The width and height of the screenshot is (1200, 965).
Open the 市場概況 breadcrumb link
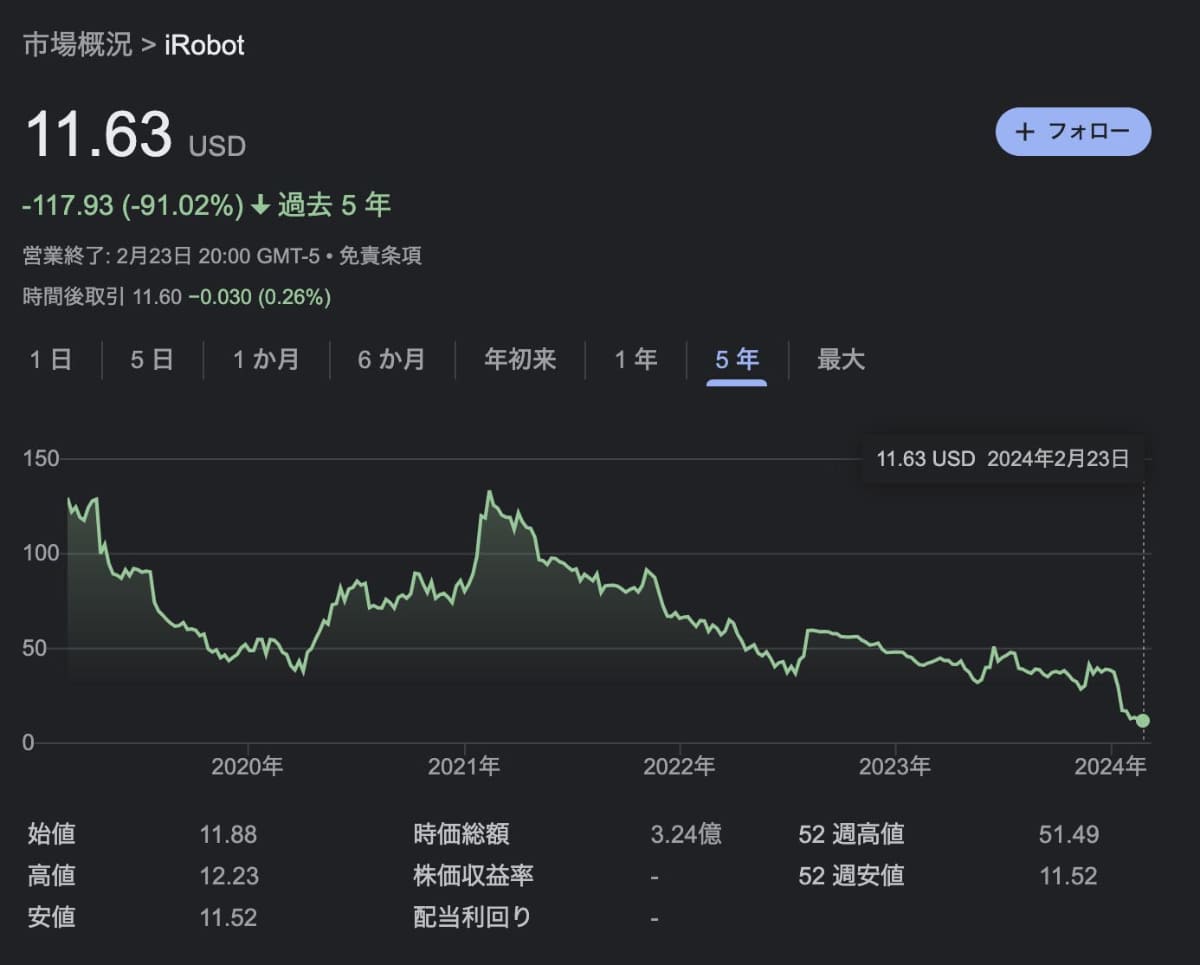[x=77, y=45]
